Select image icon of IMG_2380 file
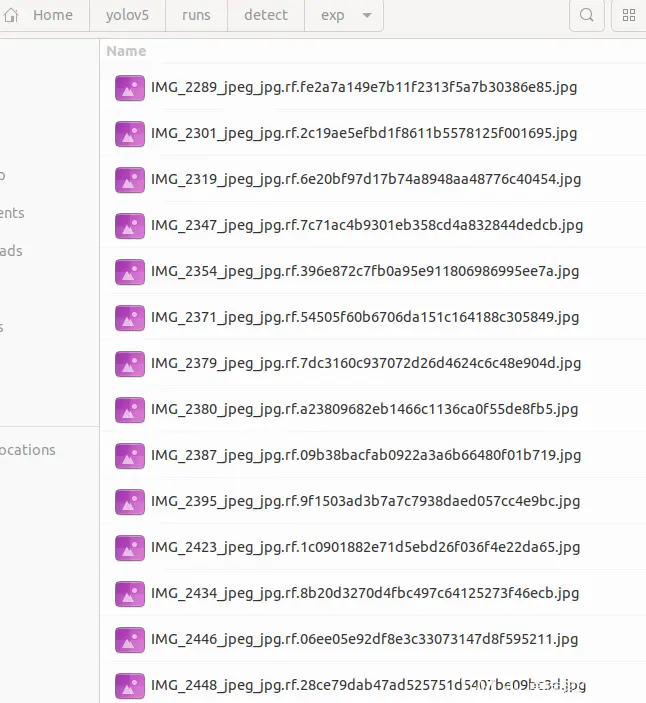 [x=130, y=410]
